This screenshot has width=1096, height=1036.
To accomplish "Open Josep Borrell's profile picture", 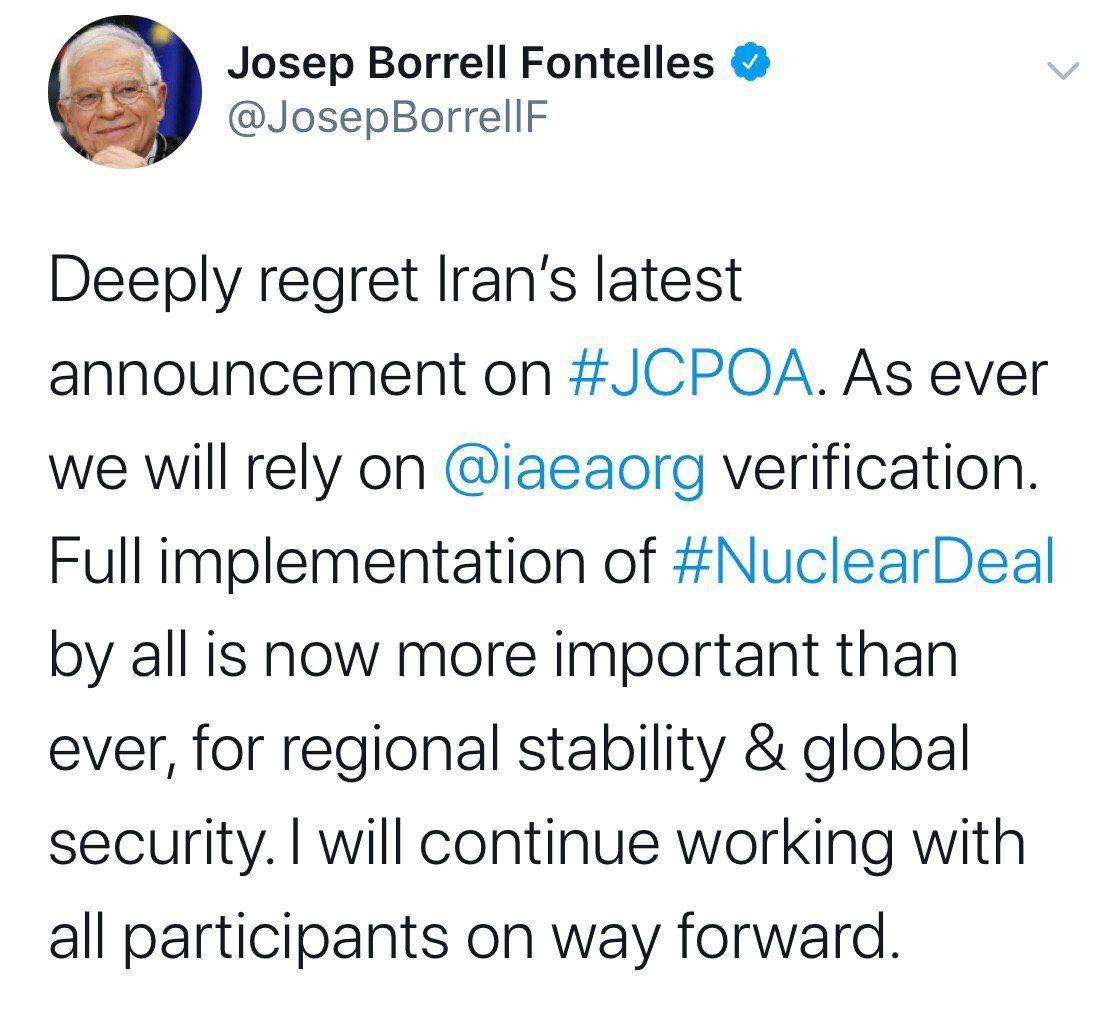I will pyautogui.click(x=125, y=92).
